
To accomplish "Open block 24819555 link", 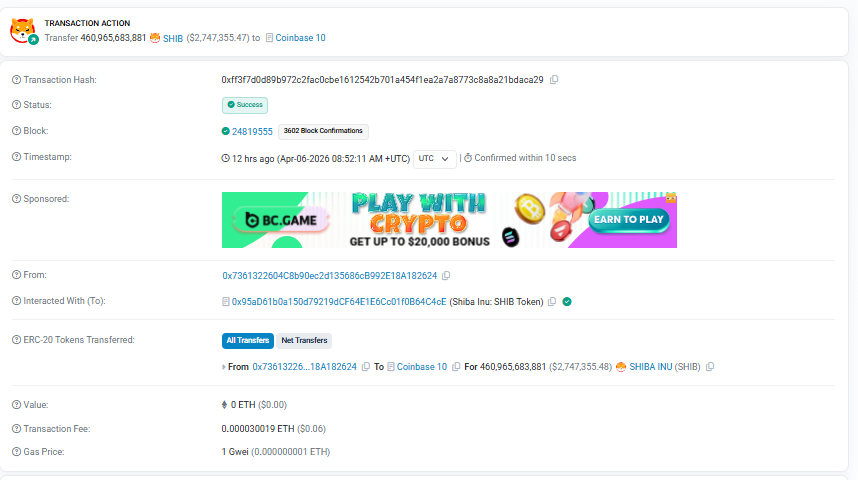I will (252, 132).
